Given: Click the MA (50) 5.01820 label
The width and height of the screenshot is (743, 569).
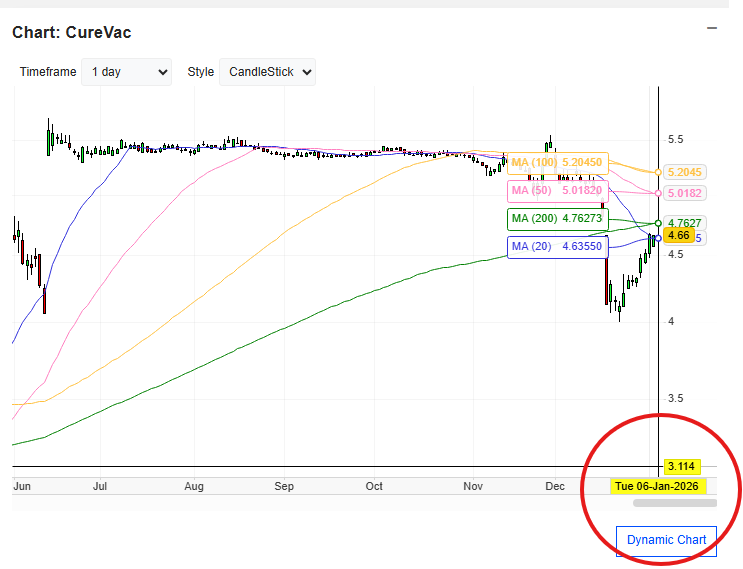Looking at the screenshot, I should pos(557,190).
